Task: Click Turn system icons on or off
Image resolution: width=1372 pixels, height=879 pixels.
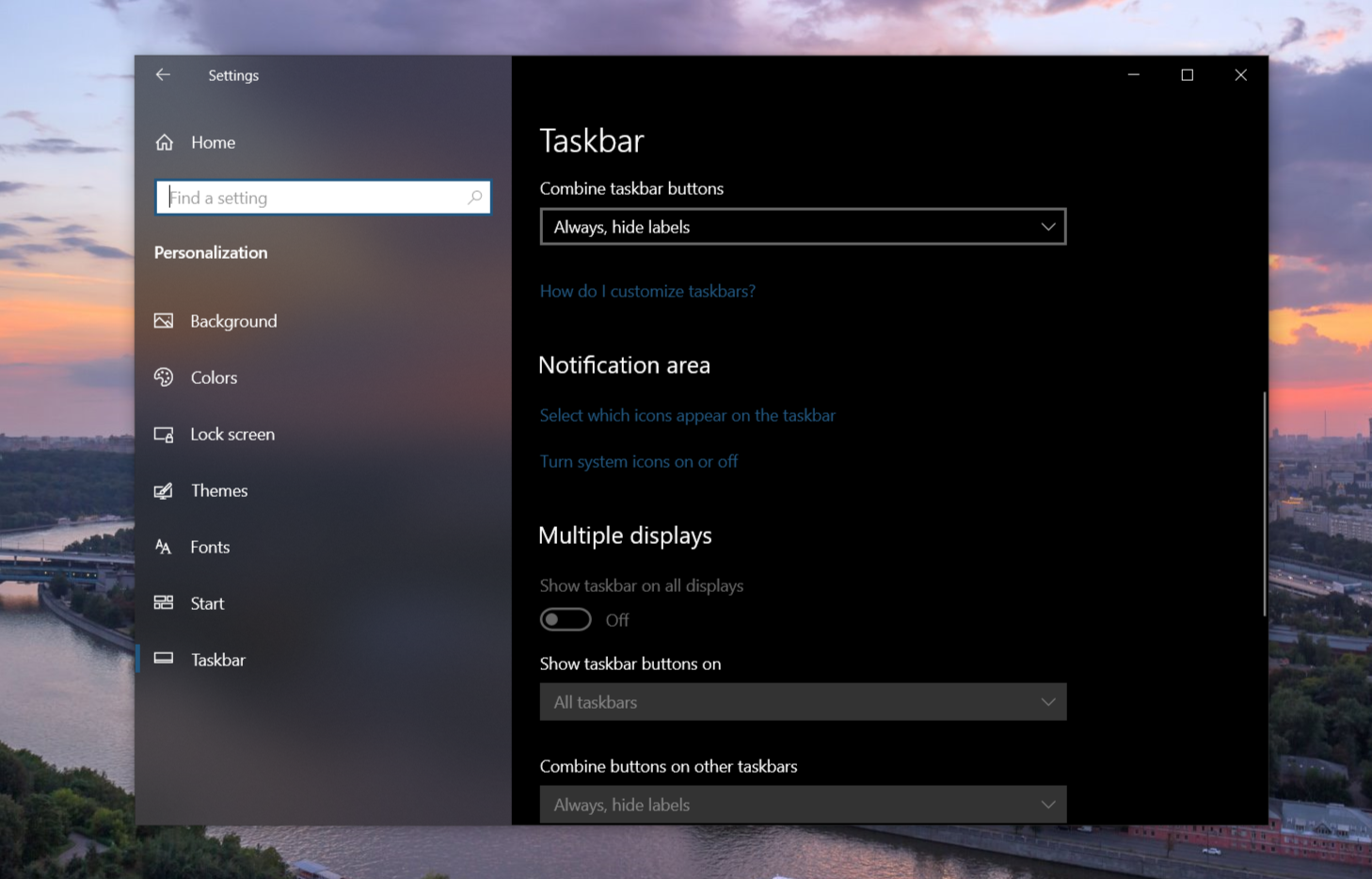Action: click(639, 461)
